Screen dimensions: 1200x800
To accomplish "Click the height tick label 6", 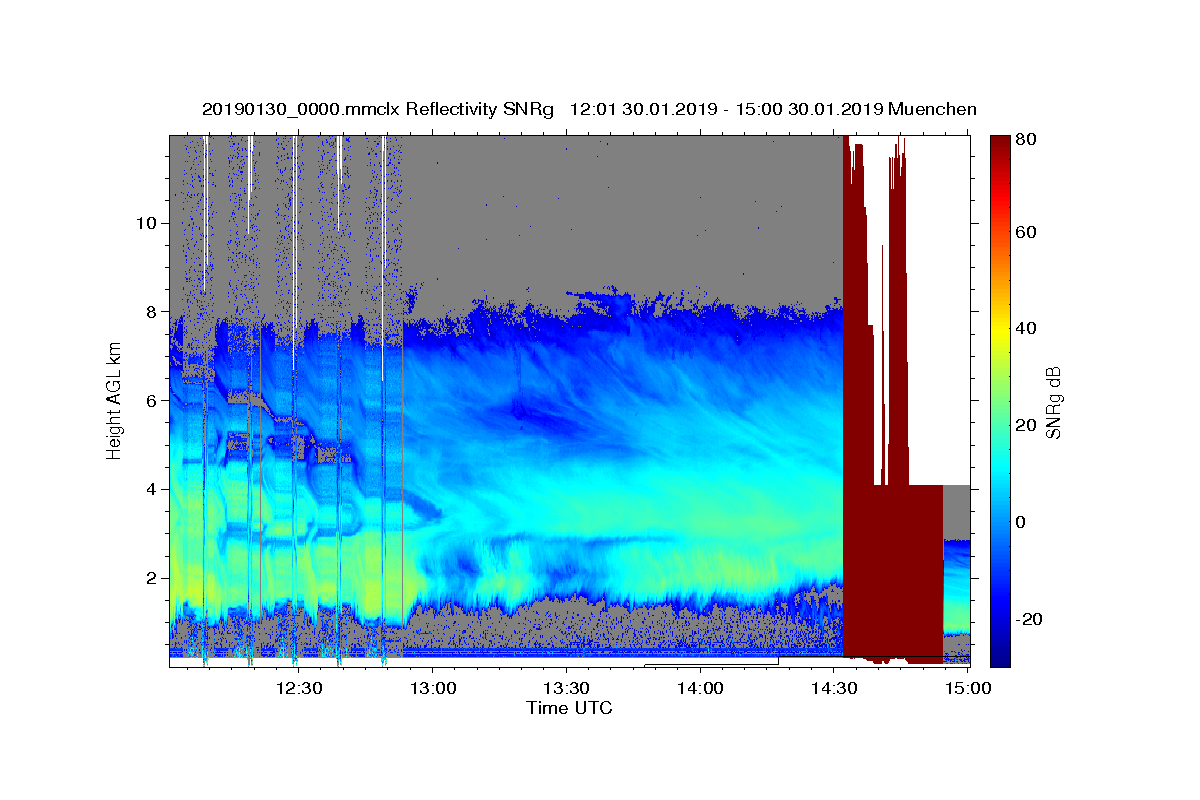I will [x=151, y=401].
